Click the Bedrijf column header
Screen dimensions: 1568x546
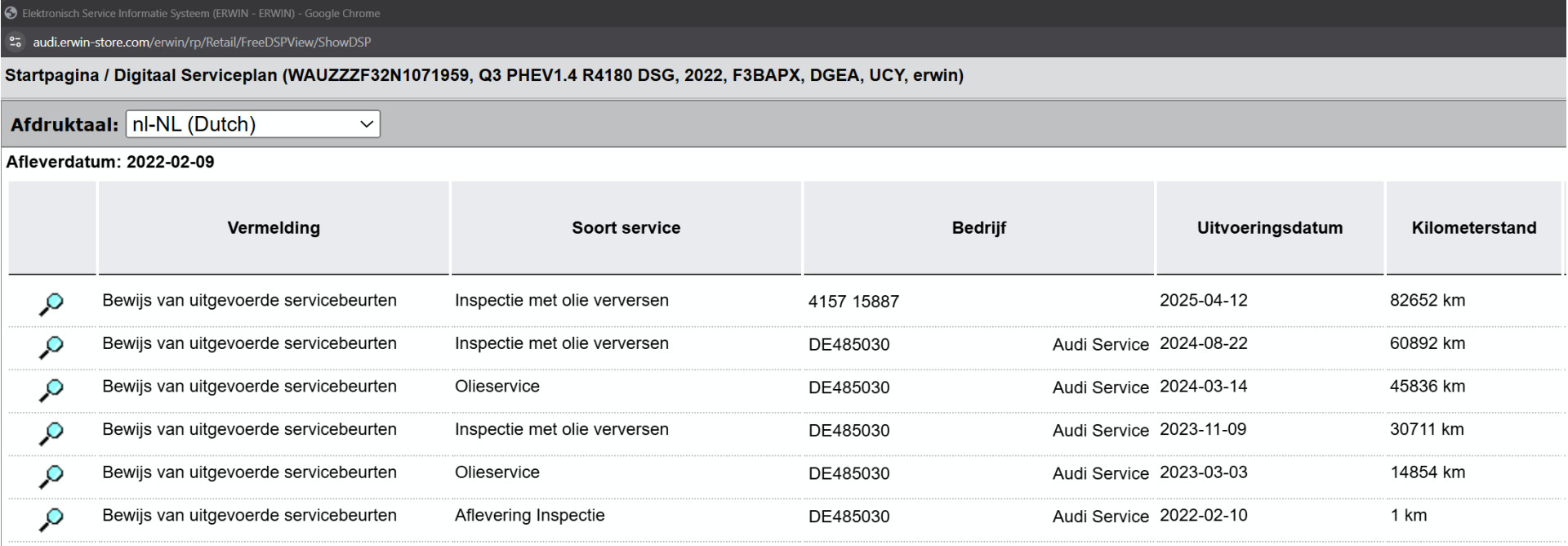point(979,228)
